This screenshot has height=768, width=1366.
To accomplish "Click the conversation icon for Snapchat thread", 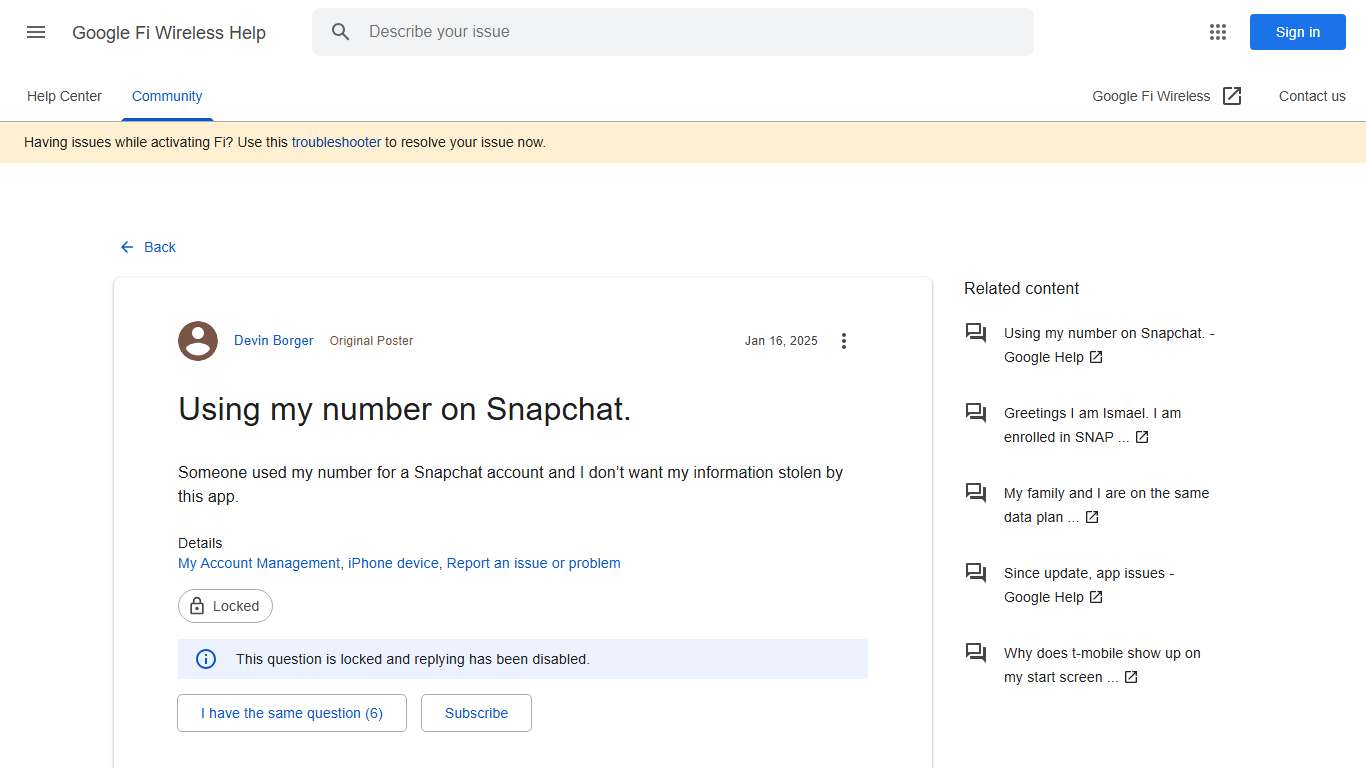I will click(975, 333).
